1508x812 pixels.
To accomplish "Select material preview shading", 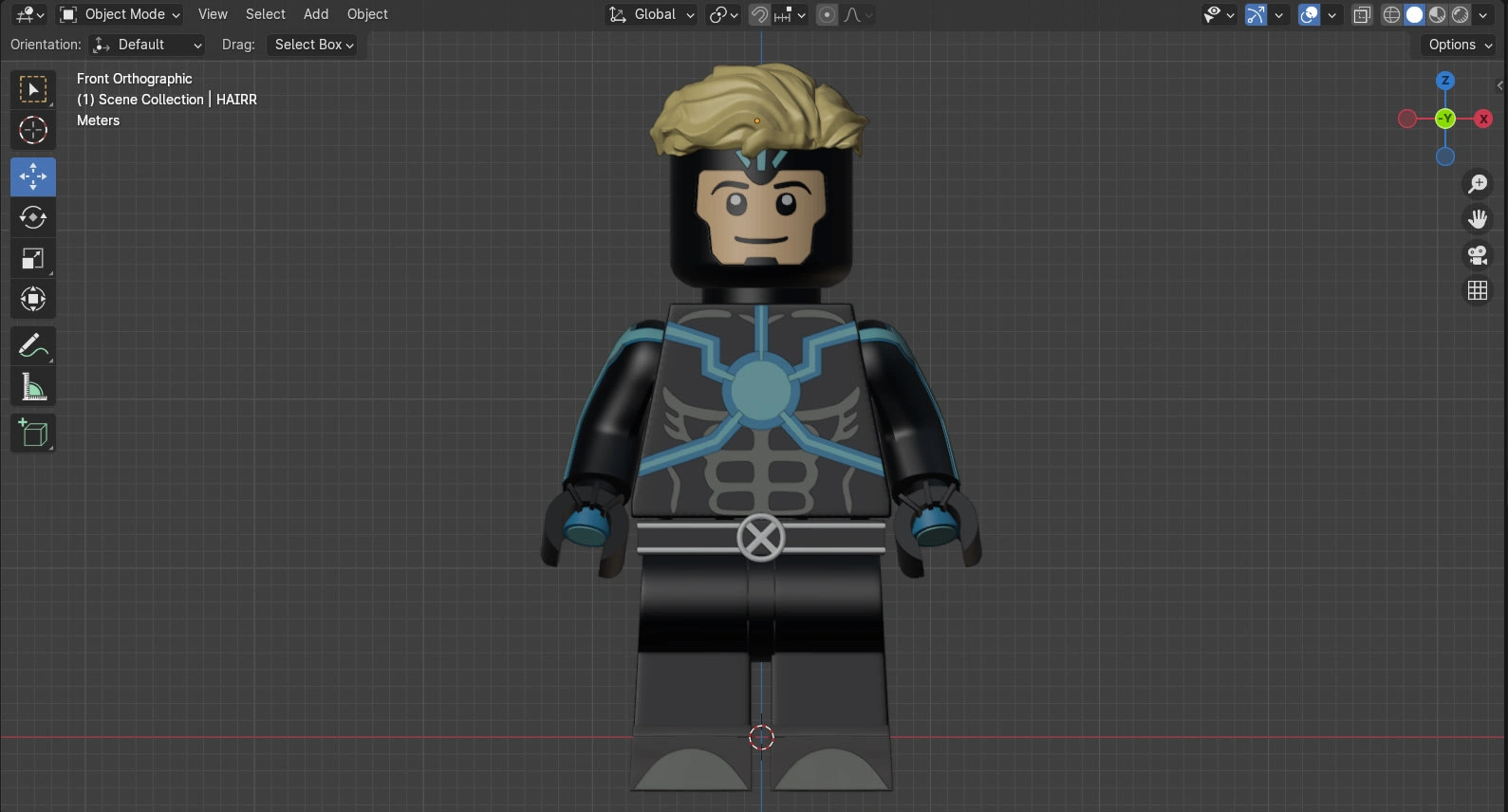I will (1437, 14).
